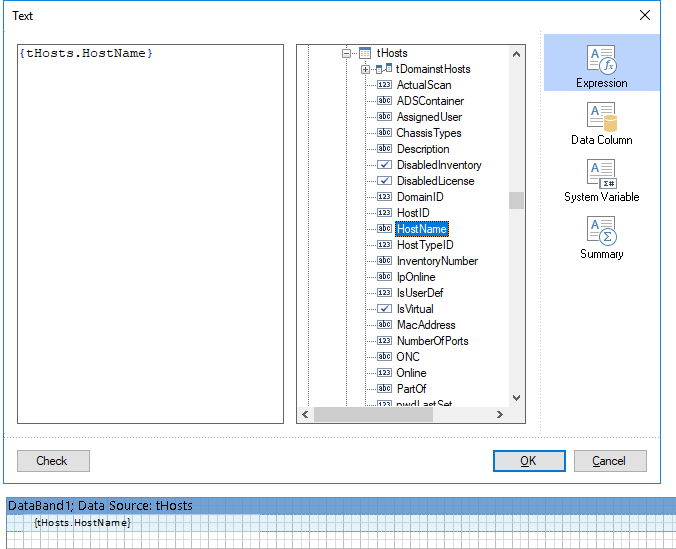Viewport: 676px width, 549px height.
Task: Select the IsVirtual column
Action: (415, 309)
